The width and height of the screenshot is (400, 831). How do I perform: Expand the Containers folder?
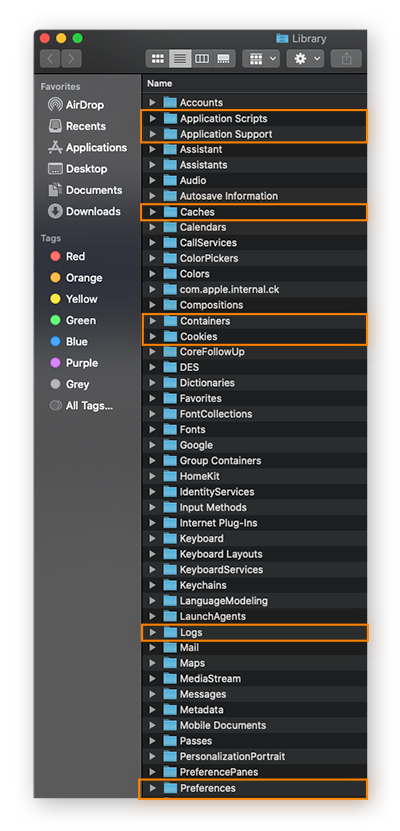[153, 321]
